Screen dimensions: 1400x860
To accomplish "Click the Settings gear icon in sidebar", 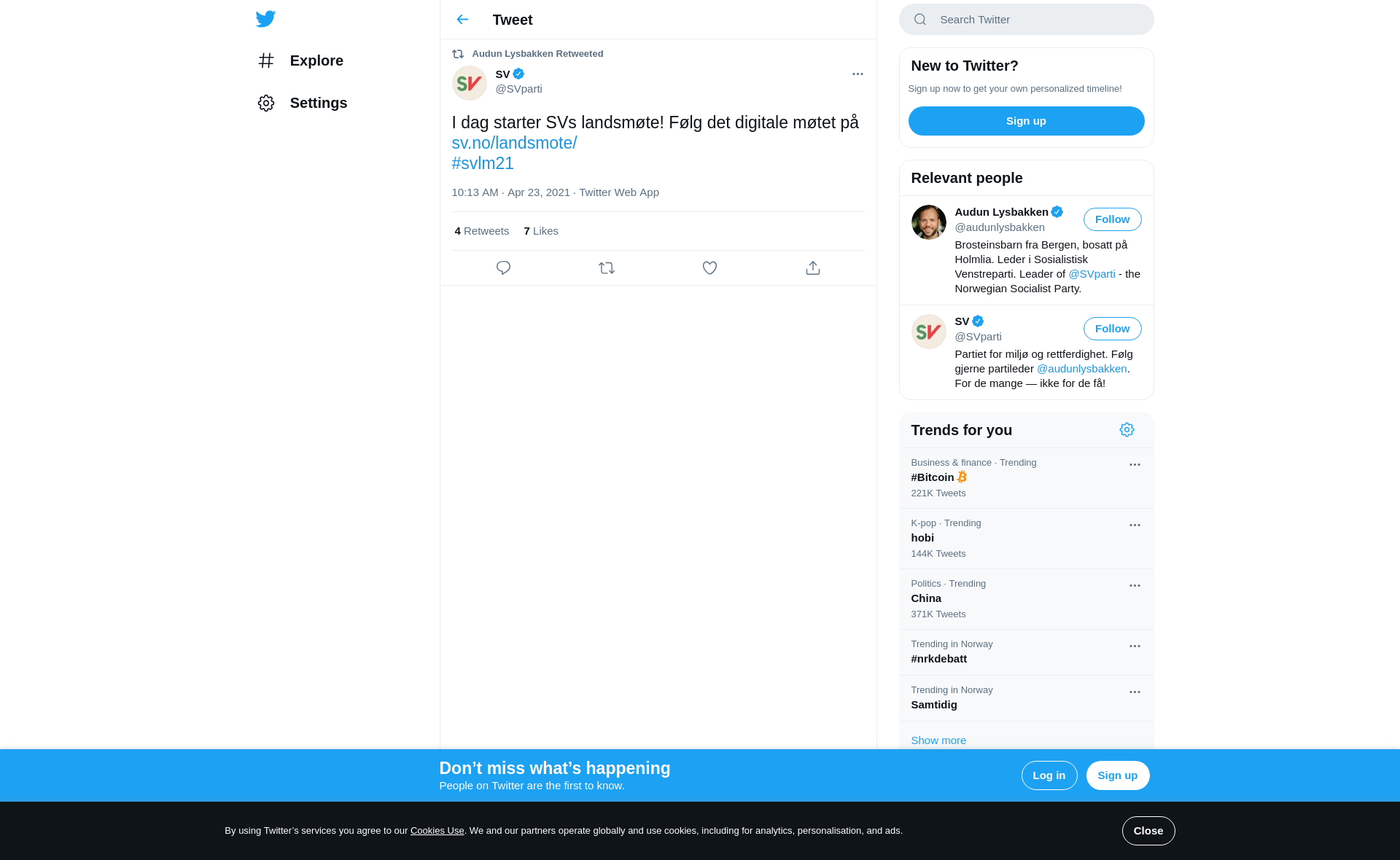I will [266, 103].
